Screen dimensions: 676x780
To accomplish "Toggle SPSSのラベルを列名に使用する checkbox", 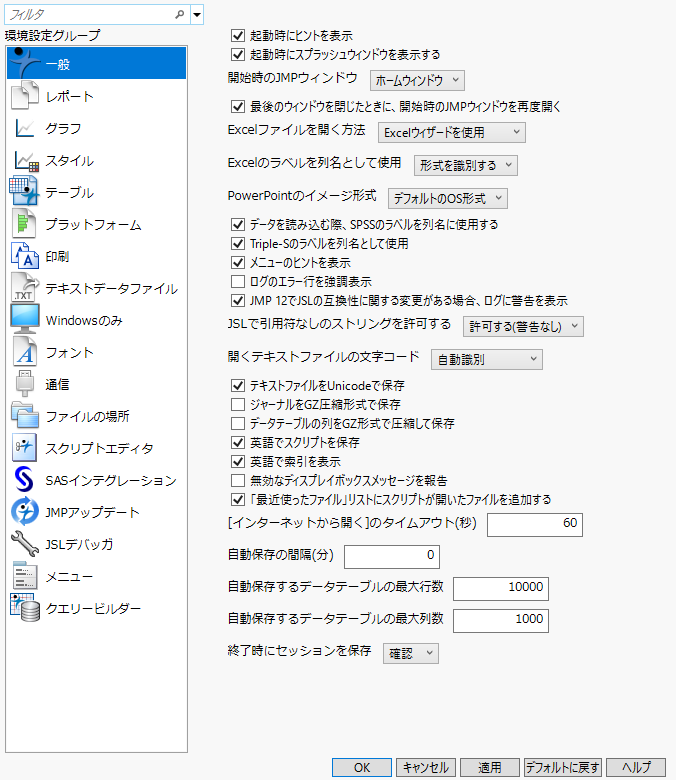I will [x=238, y=224].
